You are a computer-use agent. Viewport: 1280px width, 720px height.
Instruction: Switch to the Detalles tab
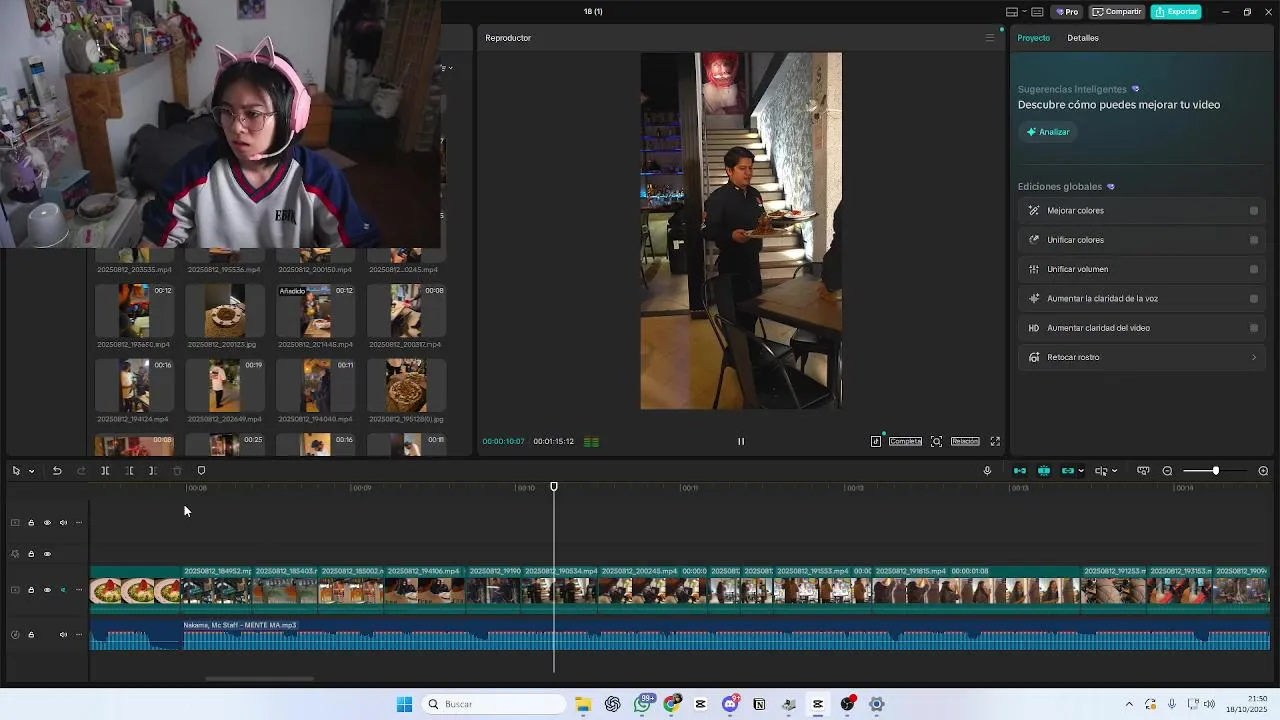pyautogui.click(x=1083, y=38)
